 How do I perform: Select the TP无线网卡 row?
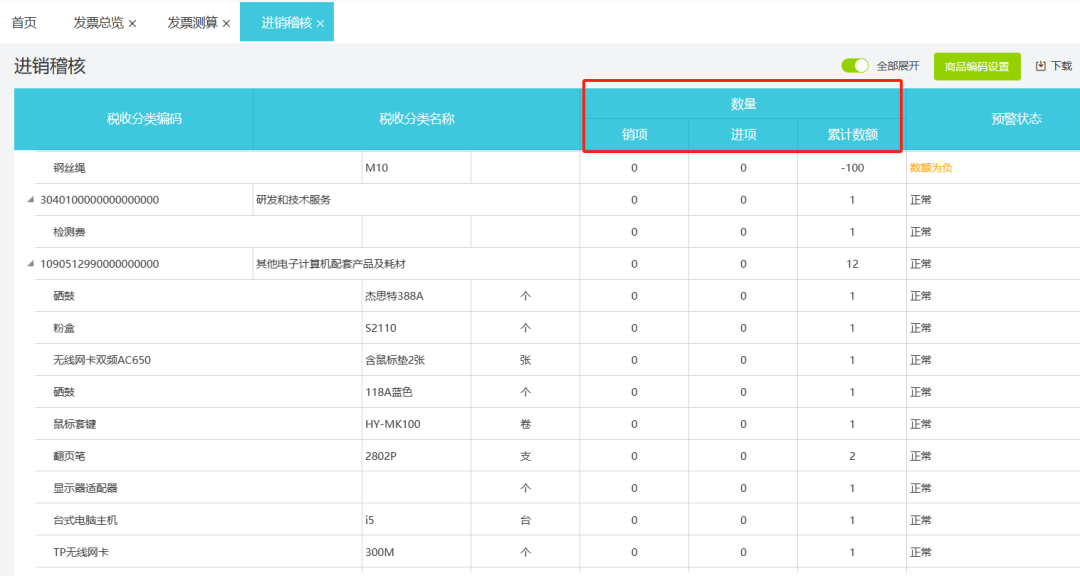tap(81, 553)
